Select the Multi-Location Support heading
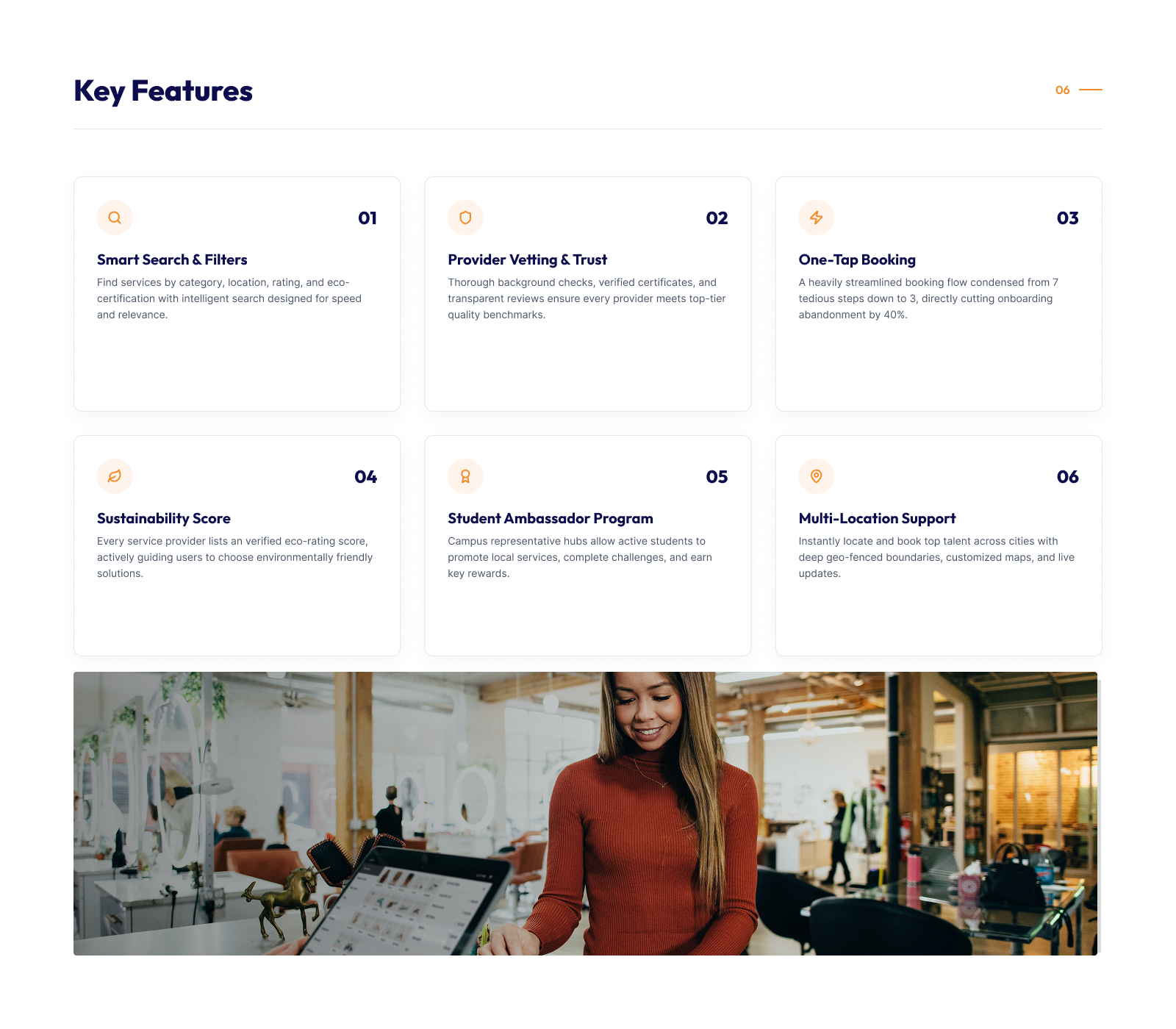Screen dimensions: 1176x1029 pos(877,518)
